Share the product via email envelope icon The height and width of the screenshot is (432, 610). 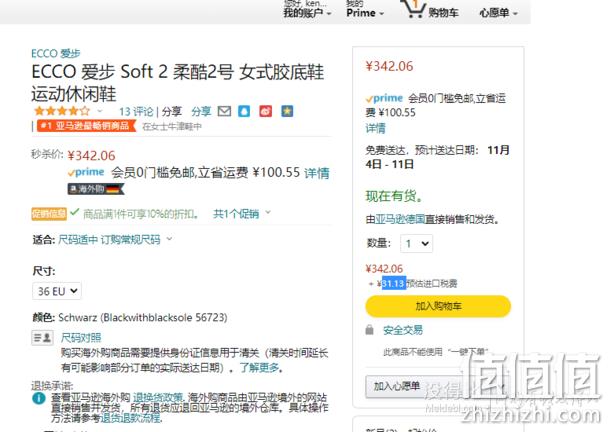pyautogui.click(x=224, y=111)
